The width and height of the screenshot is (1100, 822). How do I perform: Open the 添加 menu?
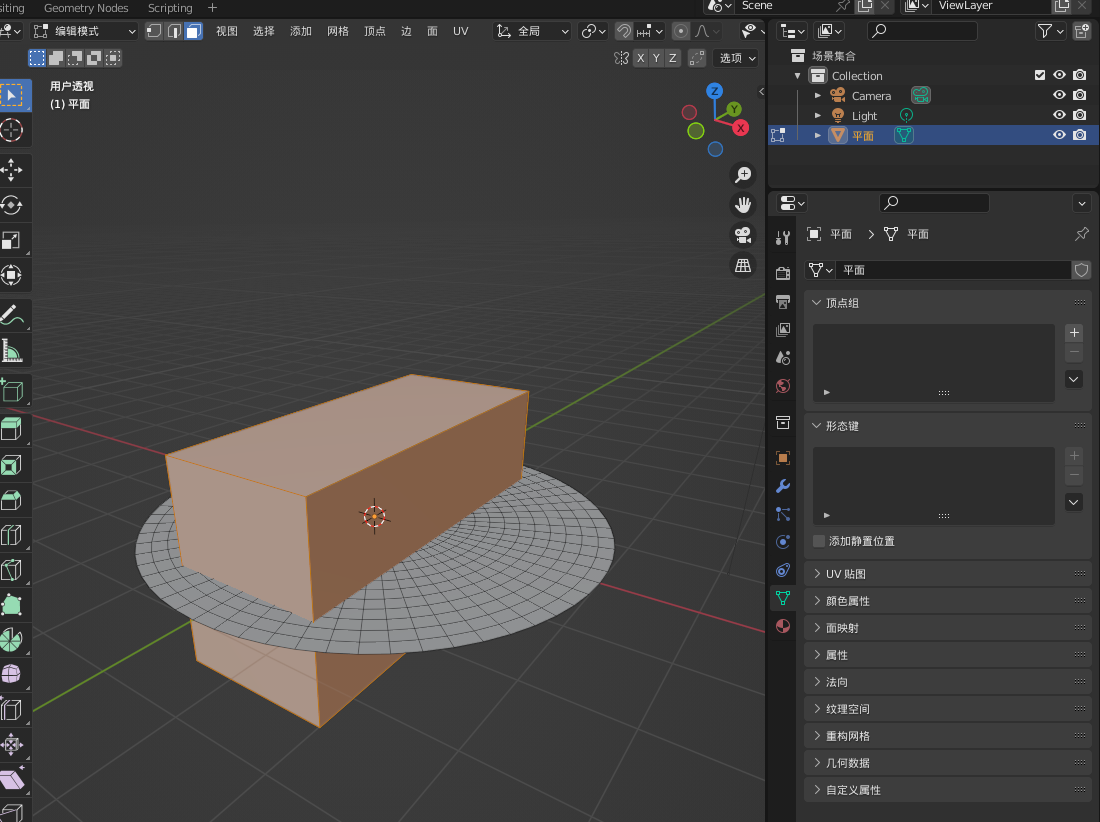(x=301, y=31)
